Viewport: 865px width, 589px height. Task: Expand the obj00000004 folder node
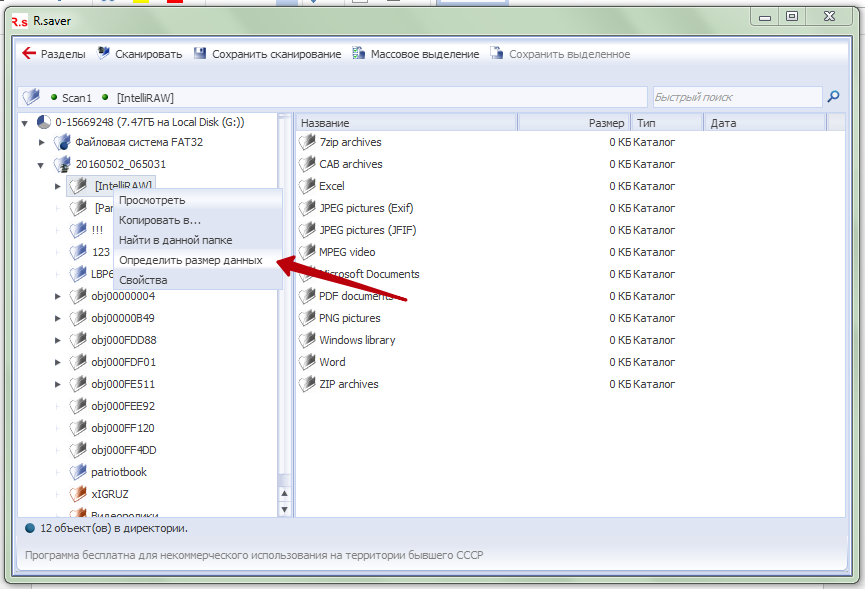[57, 296]
